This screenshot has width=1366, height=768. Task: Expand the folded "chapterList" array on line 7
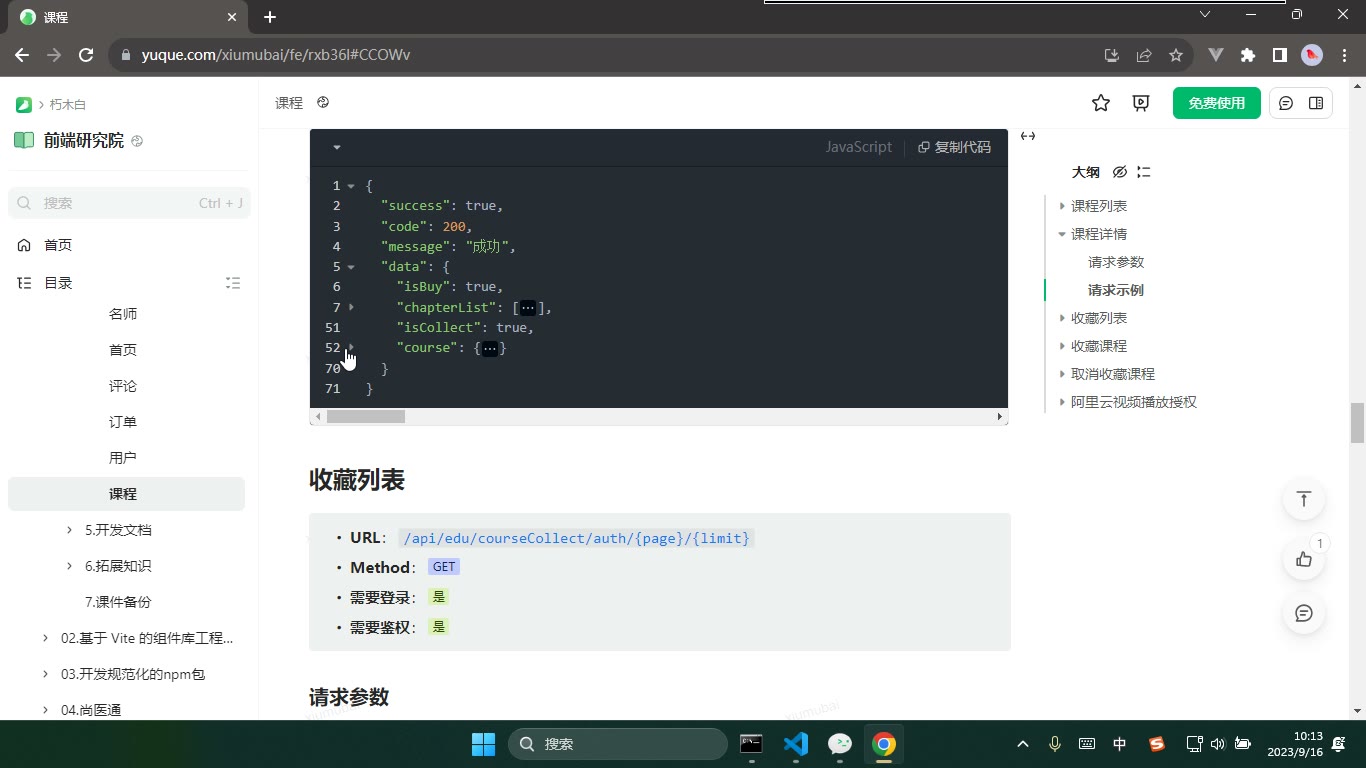coord(351,307)
